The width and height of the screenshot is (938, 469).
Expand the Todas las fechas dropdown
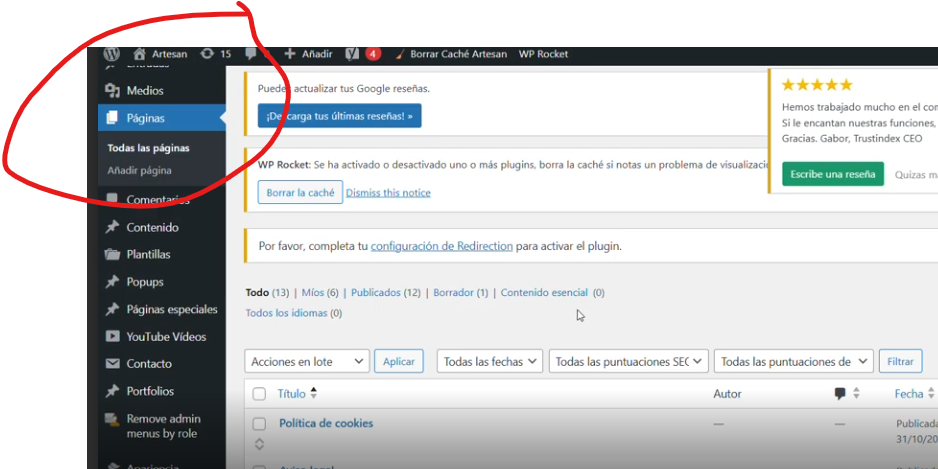click(490, 362)
